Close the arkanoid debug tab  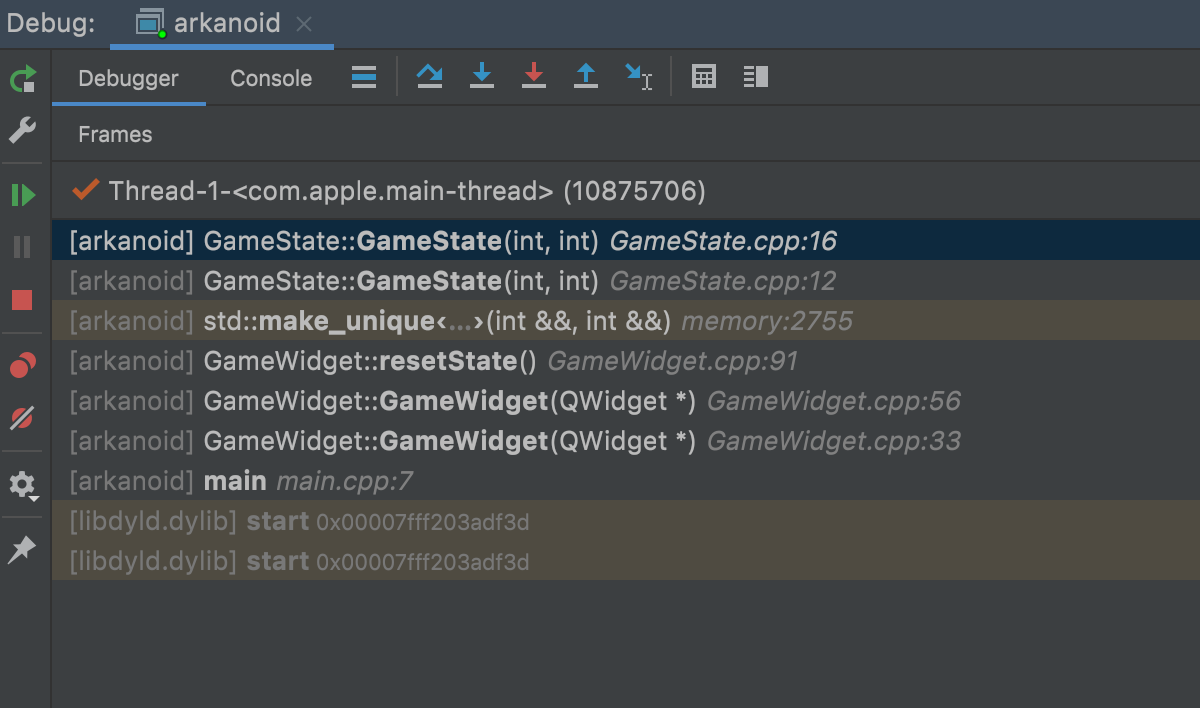pyautogui.click(x=305, y=24)
